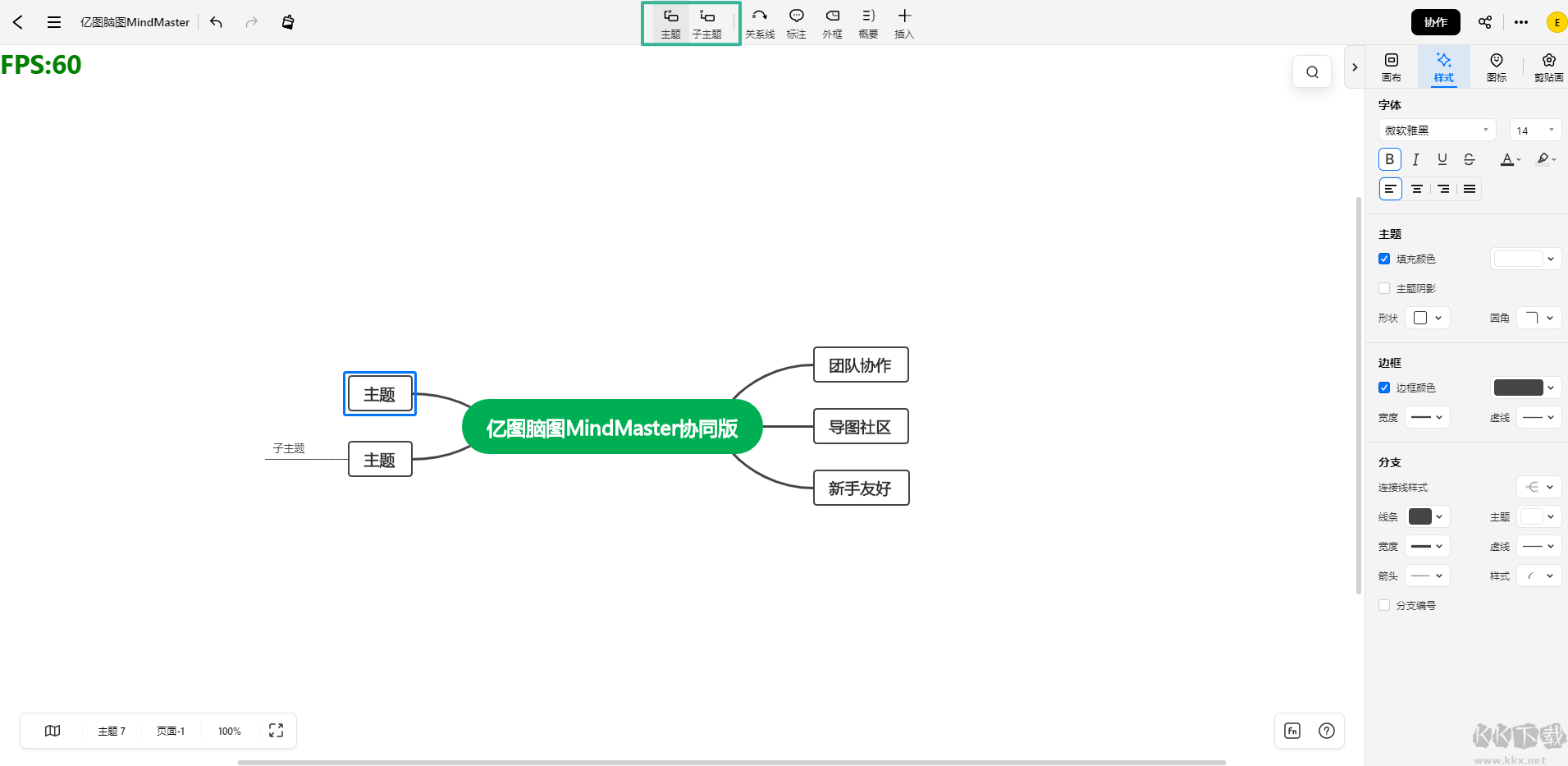Open the 微软雅黑 font family dropdown
Screen dimensions: 1568x766
click(x=1437, y=131)
